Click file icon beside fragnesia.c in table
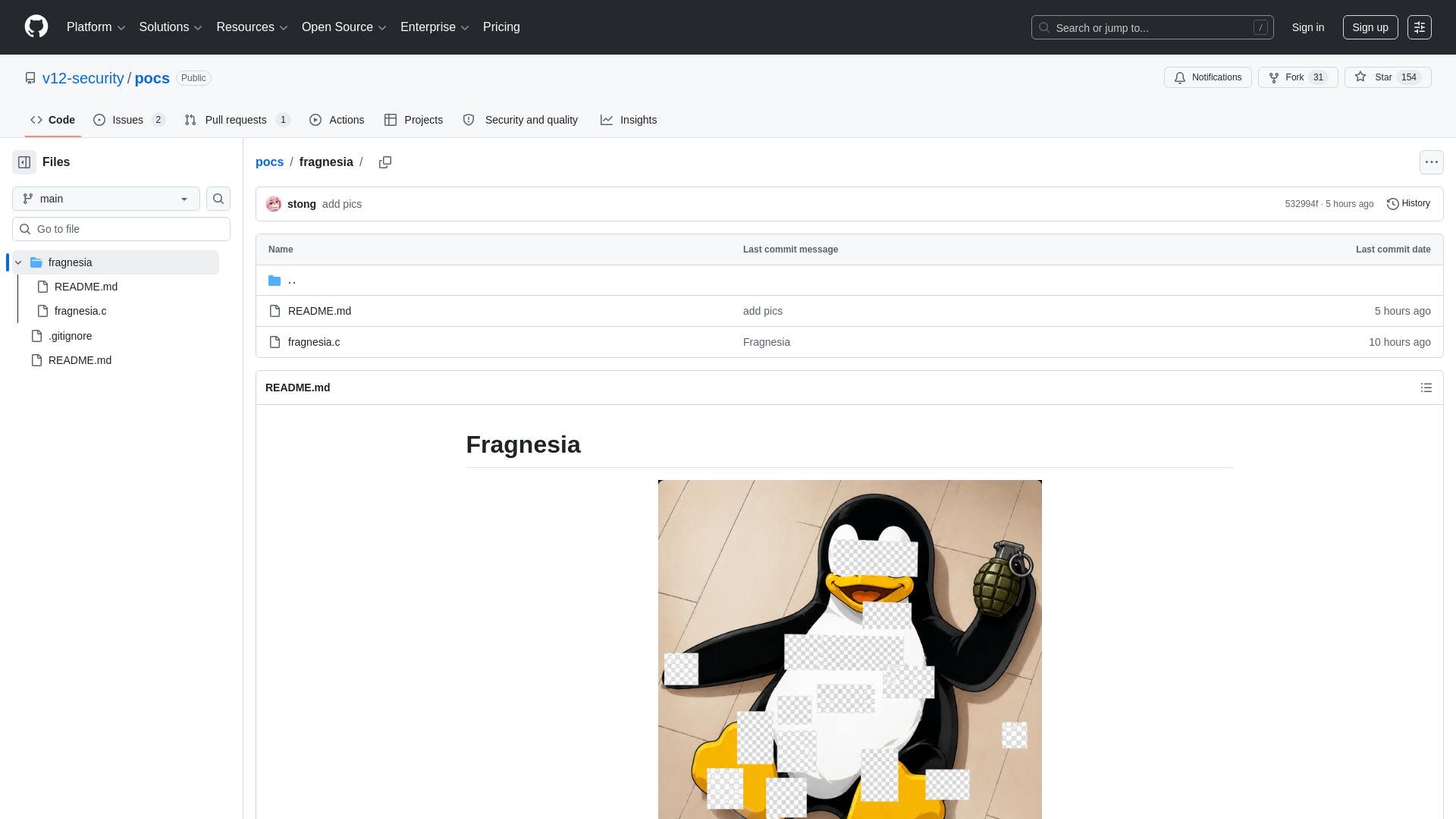The width and height of the screenshot is (1456, 819). click(x=275, y=342)
